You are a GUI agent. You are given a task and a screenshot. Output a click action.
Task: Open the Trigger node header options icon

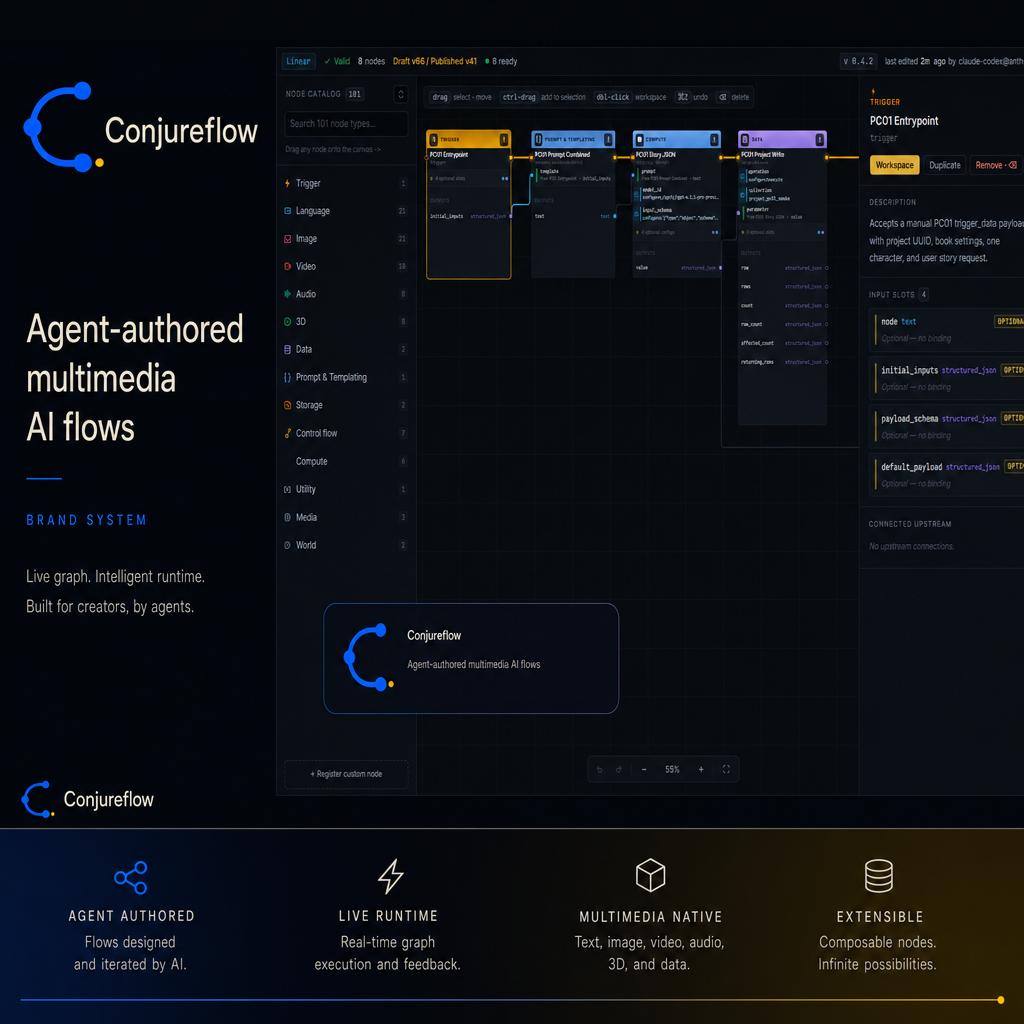point(504,140)
